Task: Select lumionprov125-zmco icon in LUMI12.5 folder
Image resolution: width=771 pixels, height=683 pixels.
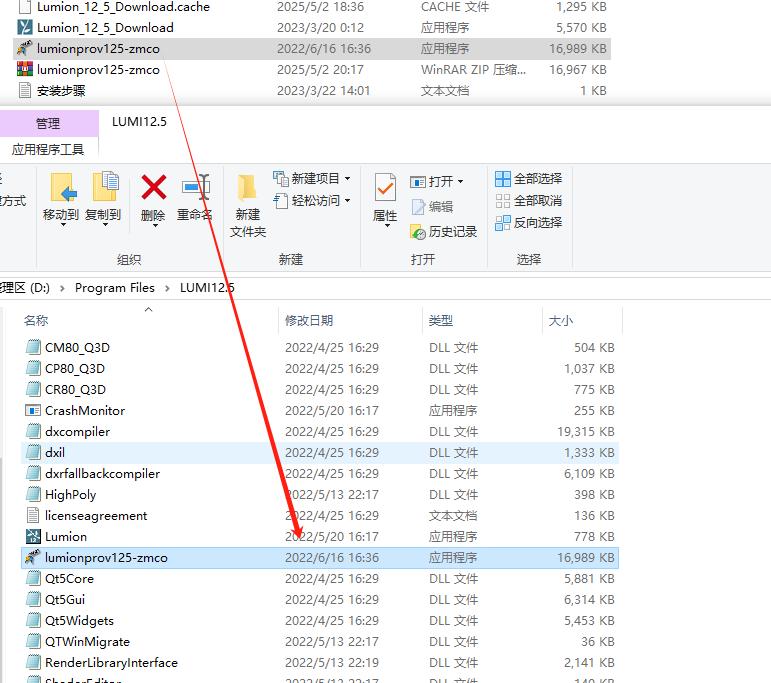Action: (x=33, y=557)
